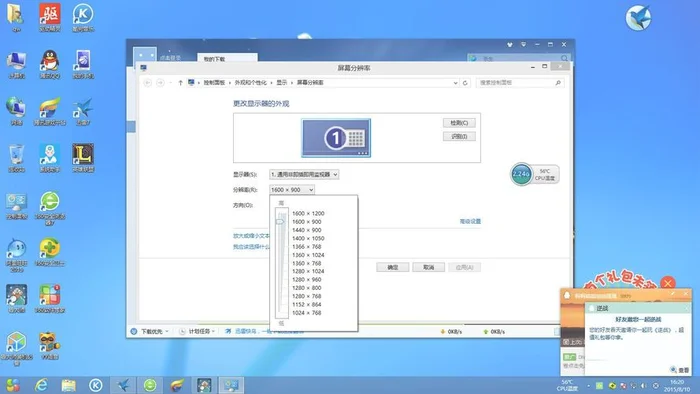Click the Control Panel breadcrumb in address bar
Viewport: 700px width, 394px height.
[214, 83]
